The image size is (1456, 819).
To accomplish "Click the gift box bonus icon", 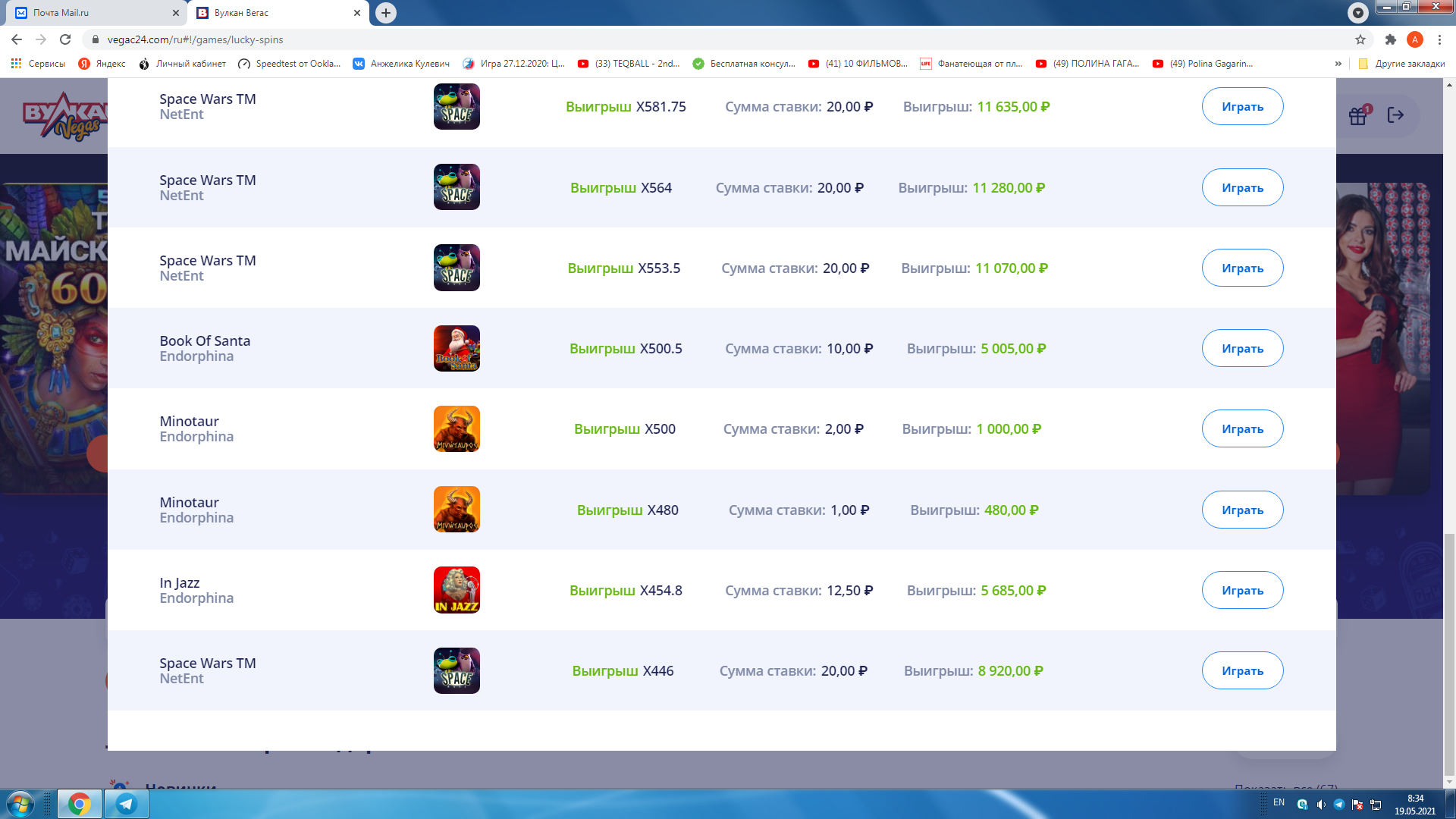I will click(1357, 116).
